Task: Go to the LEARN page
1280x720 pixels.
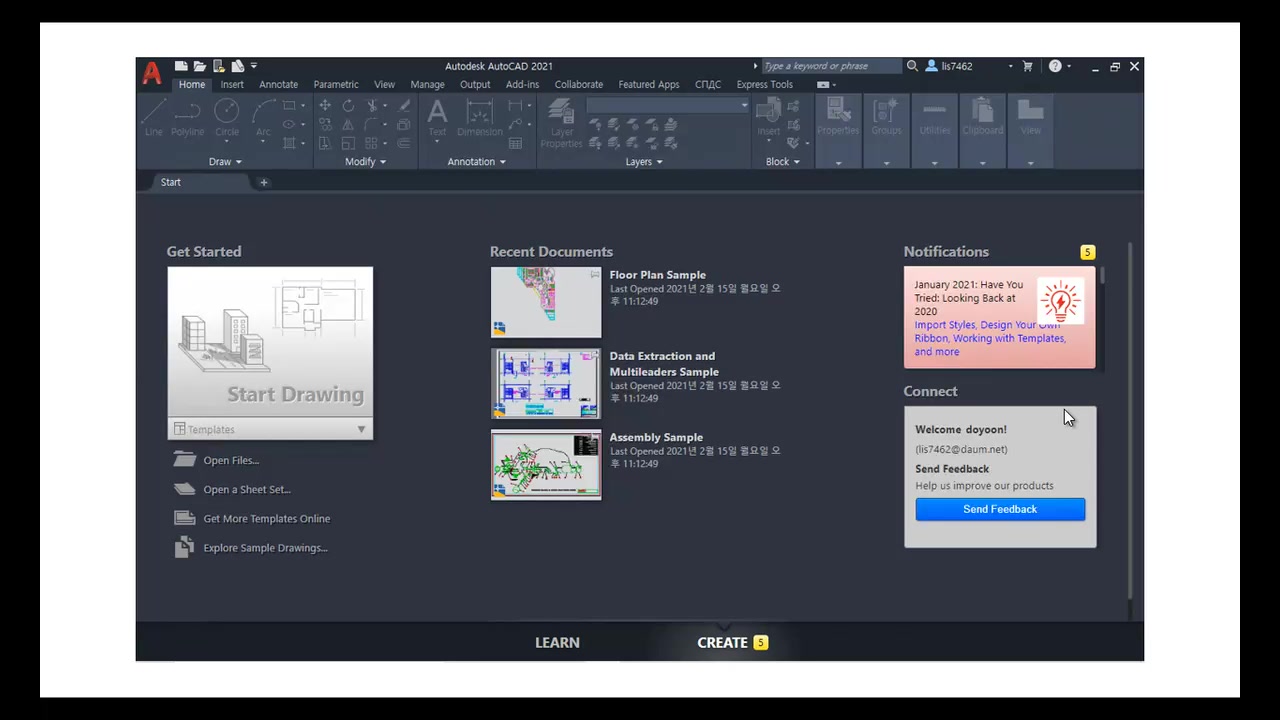Action: click(557, 643)
